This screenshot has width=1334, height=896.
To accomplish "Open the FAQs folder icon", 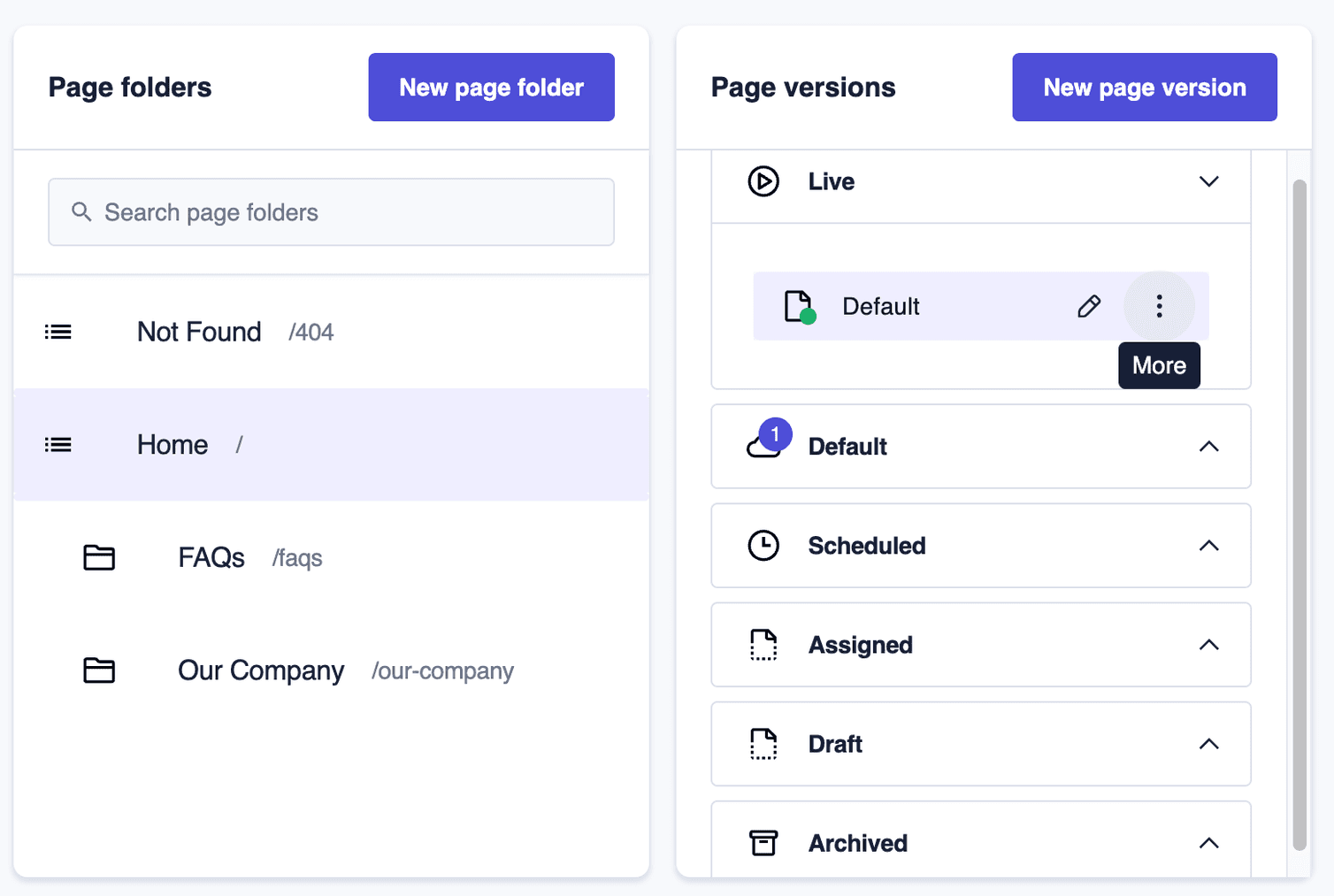I will point(99,557).
